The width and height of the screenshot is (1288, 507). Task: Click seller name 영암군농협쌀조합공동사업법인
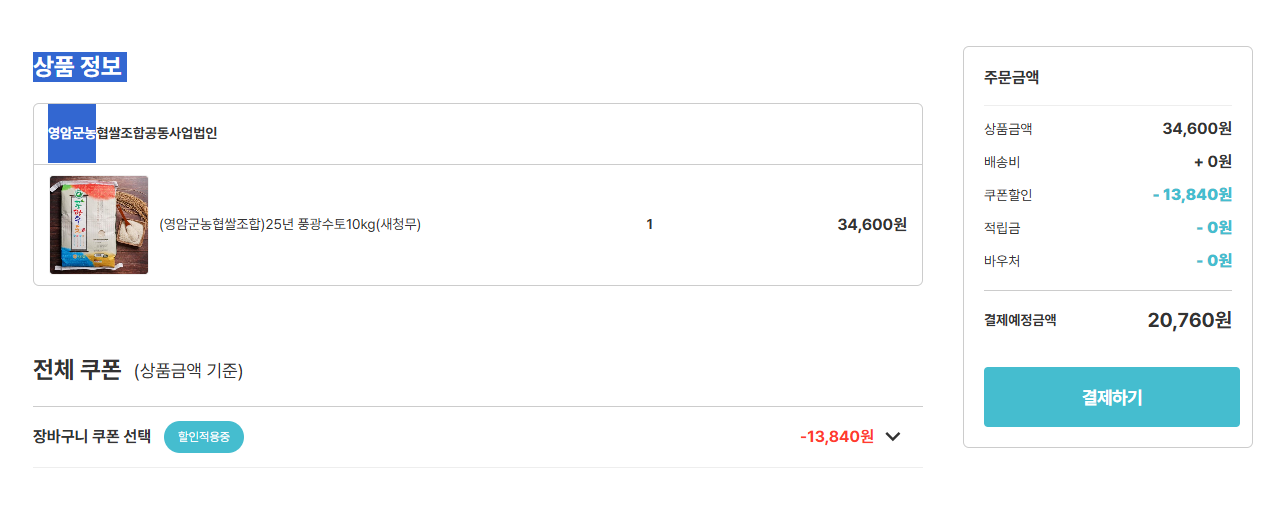(133, 133)
